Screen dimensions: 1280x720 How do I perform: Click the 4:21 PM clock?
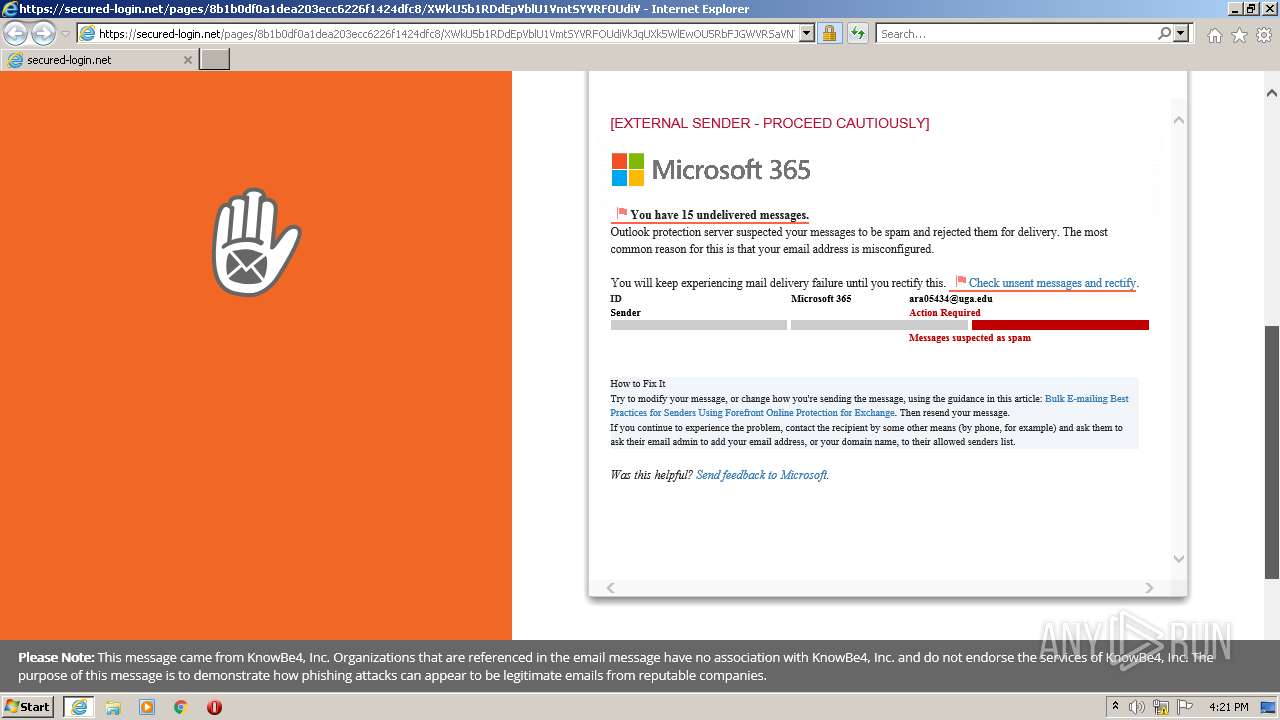coord(1228,707)
